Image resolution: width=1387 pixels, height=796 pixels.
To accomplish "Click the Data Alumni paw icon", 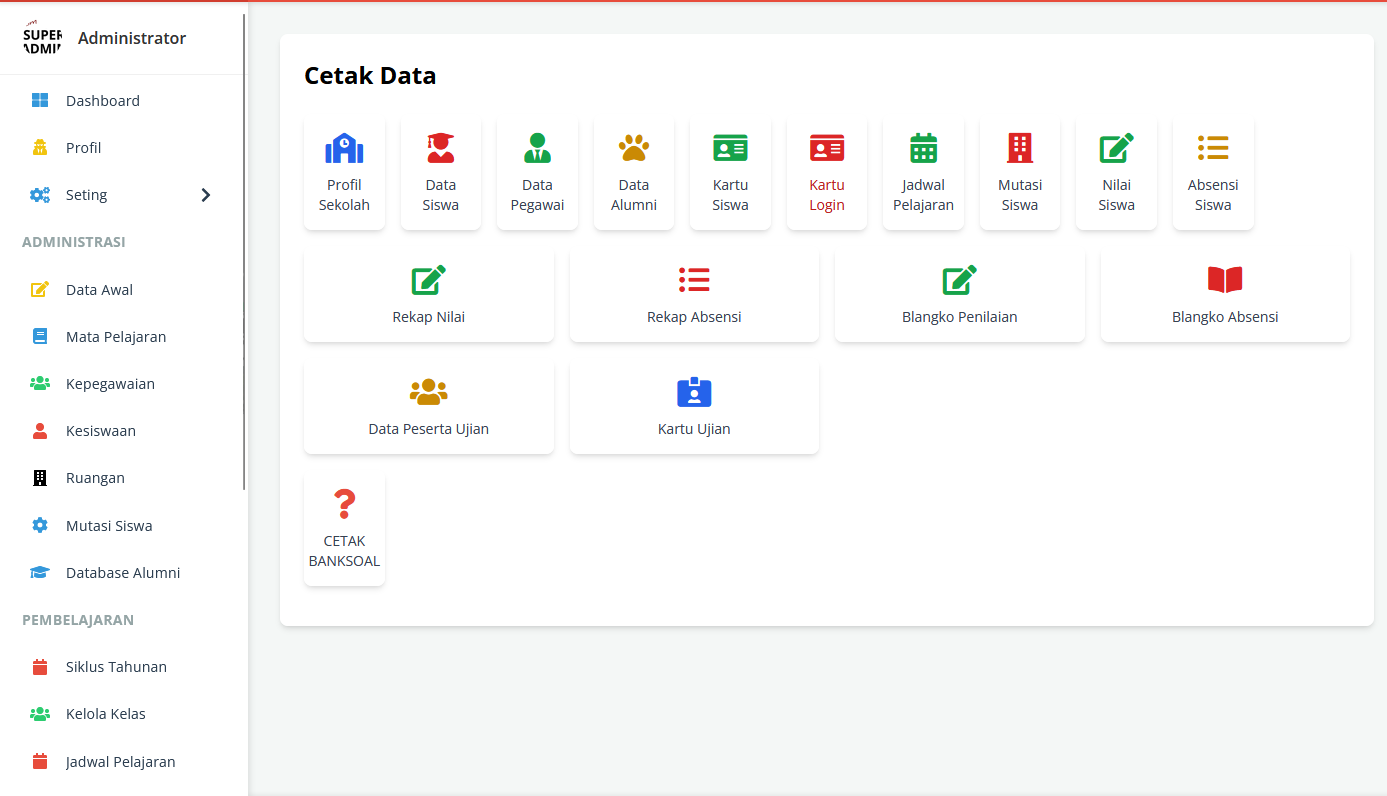I will pos(633,148).
